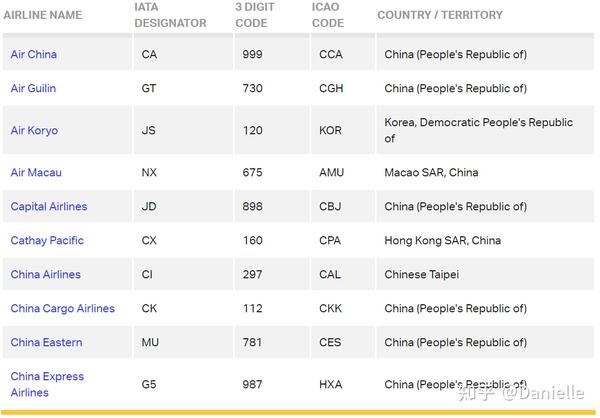600x418 pixels.
Task: Select the China Eastern link
Action: click(47, 342)
